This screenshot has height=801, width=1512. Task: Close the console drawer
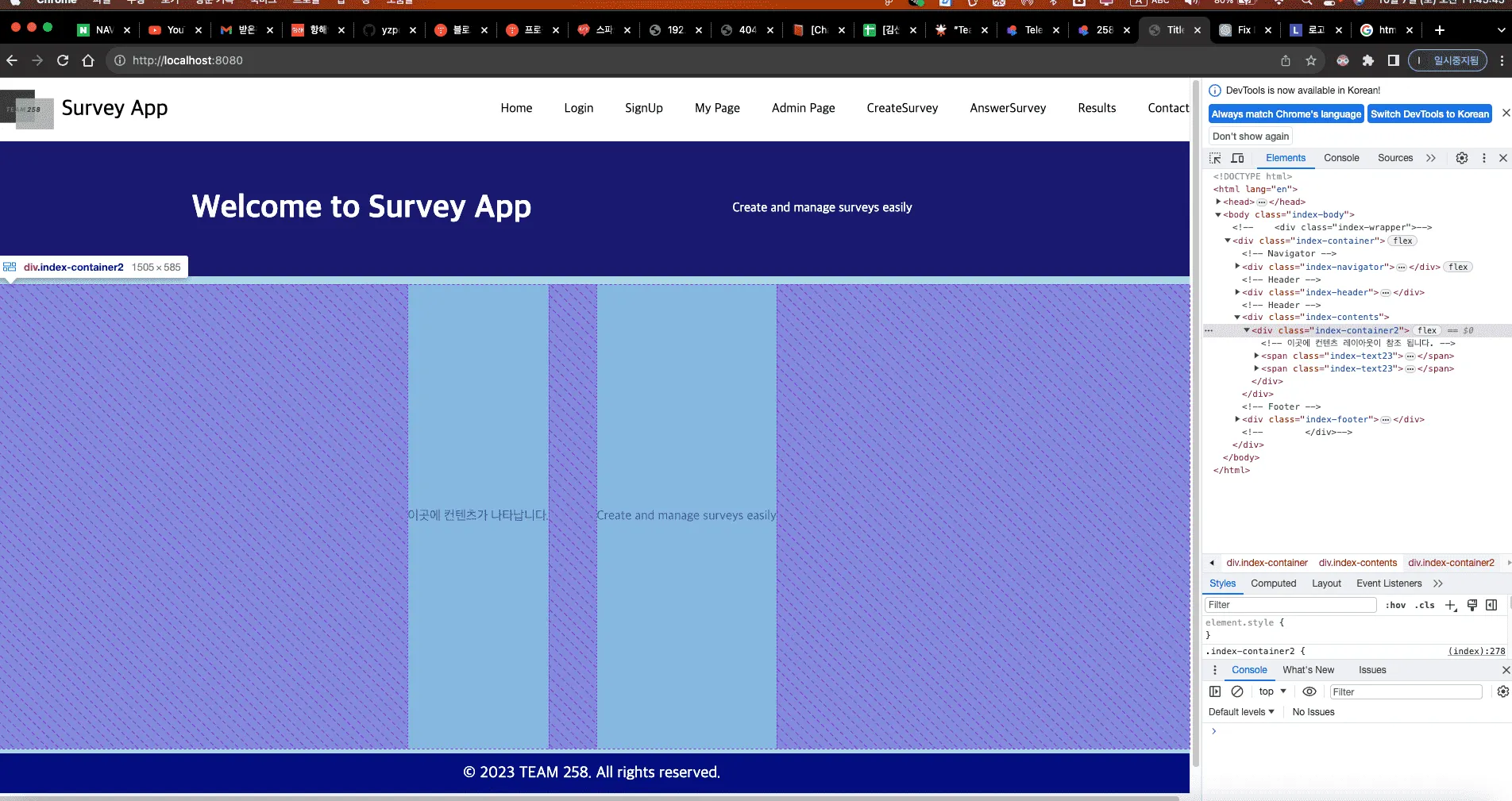(x=1506, y=670)
